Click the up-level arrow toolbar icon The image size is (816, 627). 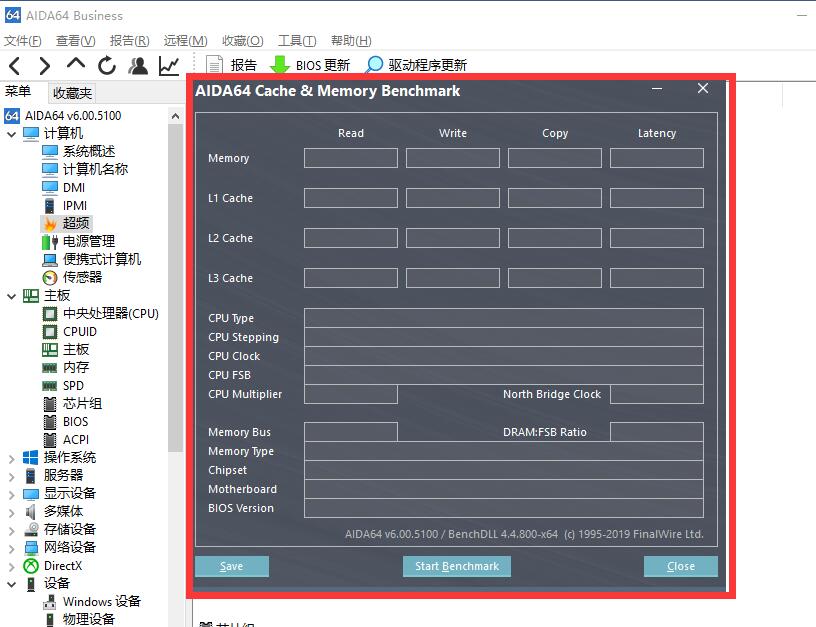76,63
